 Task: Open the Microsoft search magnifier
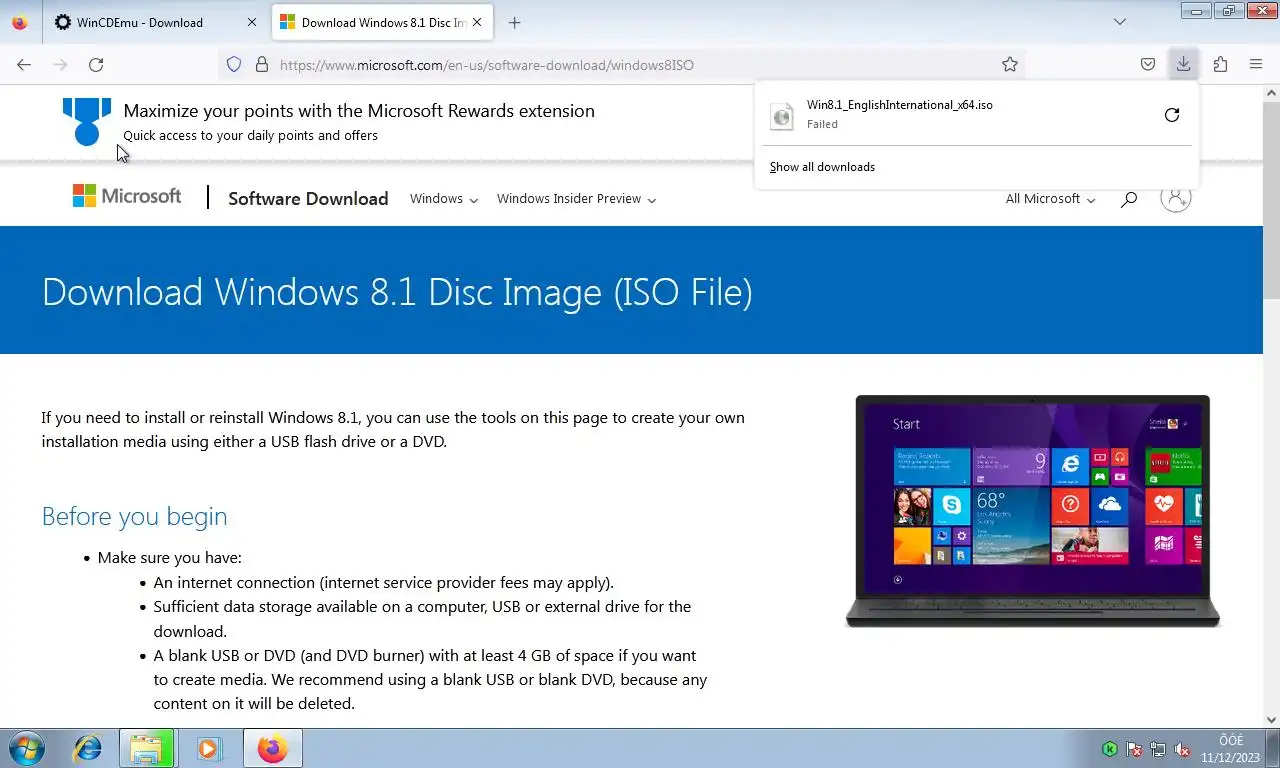[1129, 199]
